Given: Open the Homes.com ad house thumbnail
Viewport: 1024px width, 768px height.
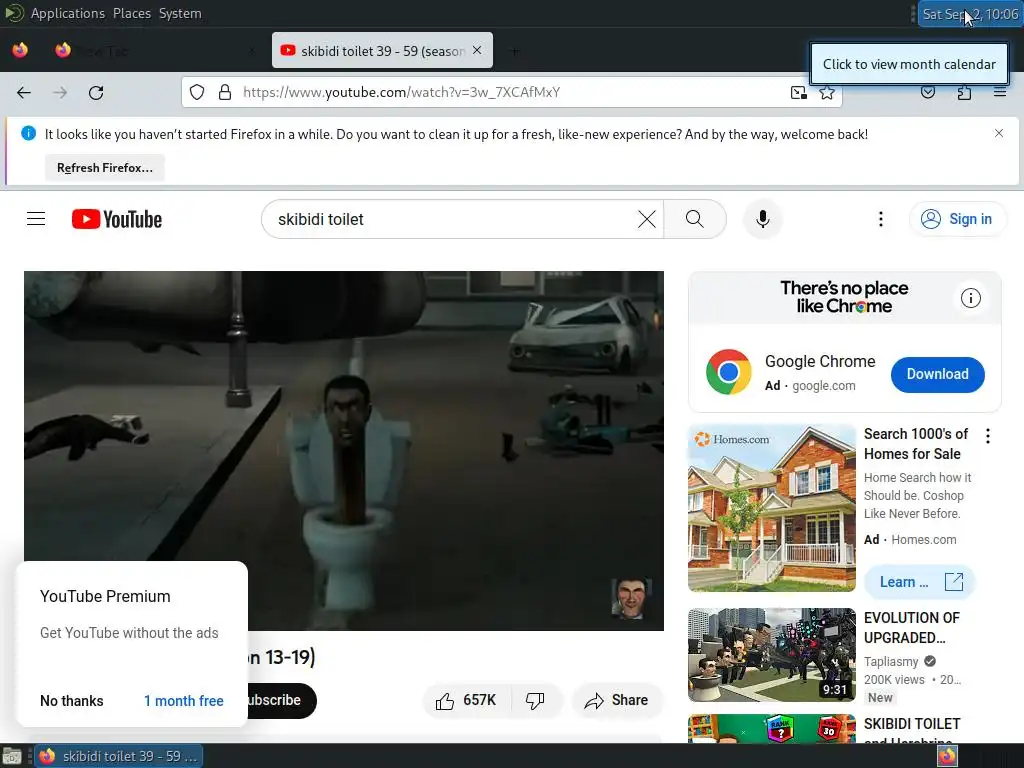Looking at the screenshot, I should [771, 507].
